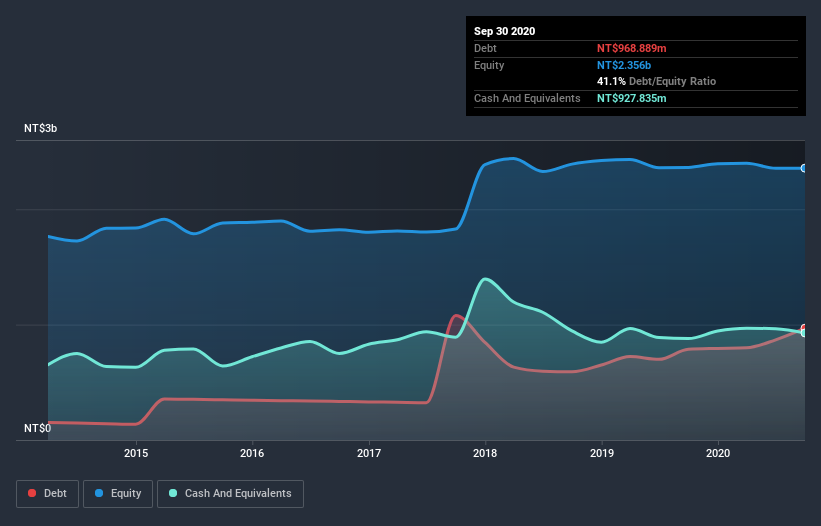Select the NT$927.835m cash value
The image size is (821, 526).
point(631,98)
